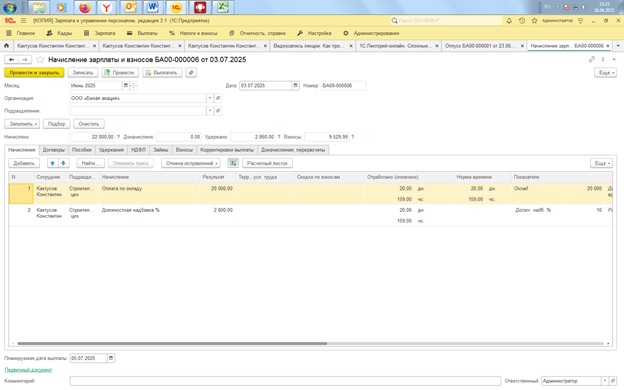The width and height of the screenshot is (624, 390).
Task: Select row with Должностная надбавка %
Action: pyautogui.click(x=310, y=215)
